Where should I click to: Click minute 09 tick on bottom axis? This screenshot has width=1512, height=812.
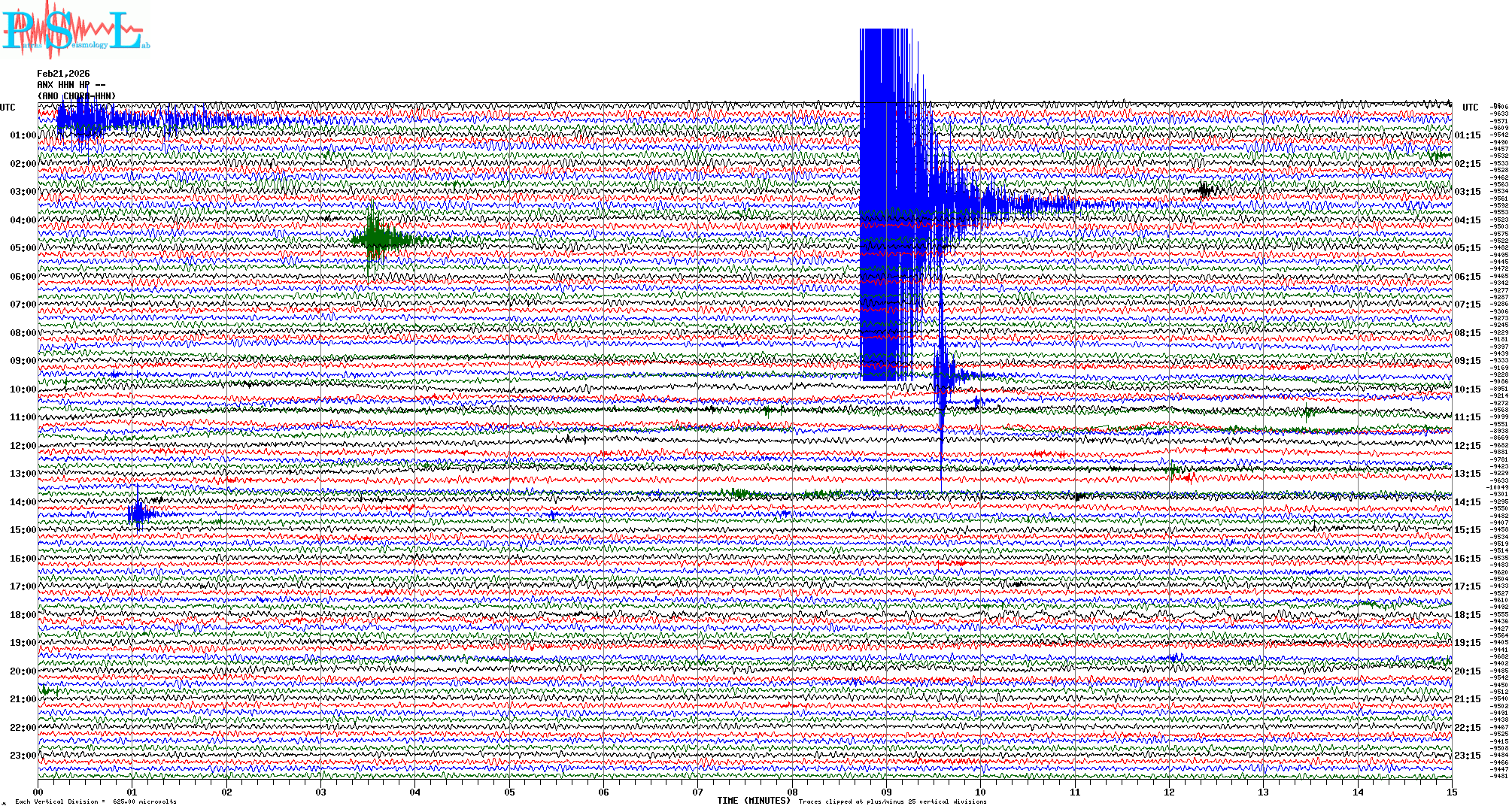886,792
